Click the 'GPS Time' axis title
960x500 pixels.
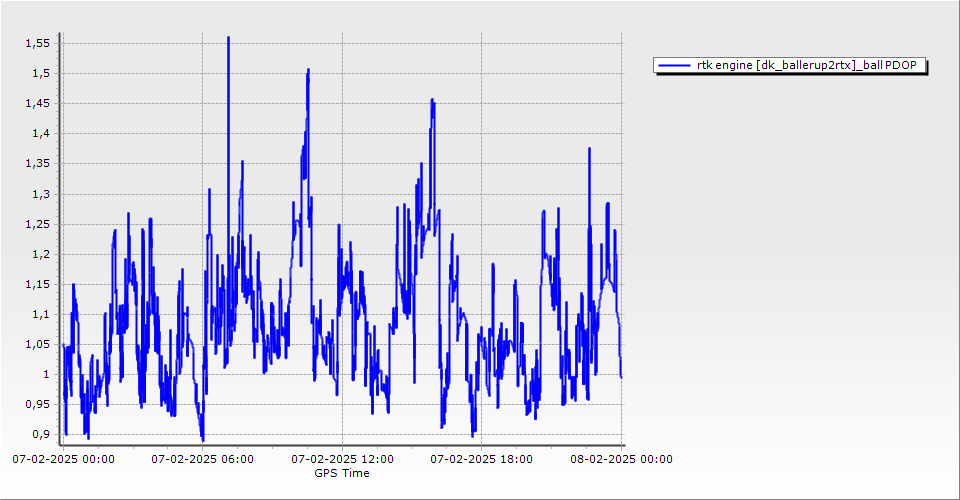pyautogui.click(x=342, y=473)
